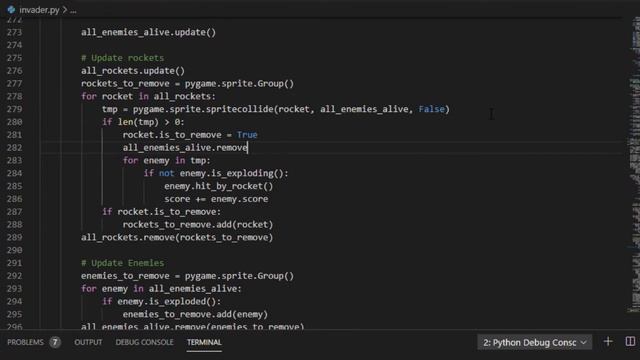Click the problems count badge 7
The height and width of the screenshot is (360, 640).
[55, 342]
